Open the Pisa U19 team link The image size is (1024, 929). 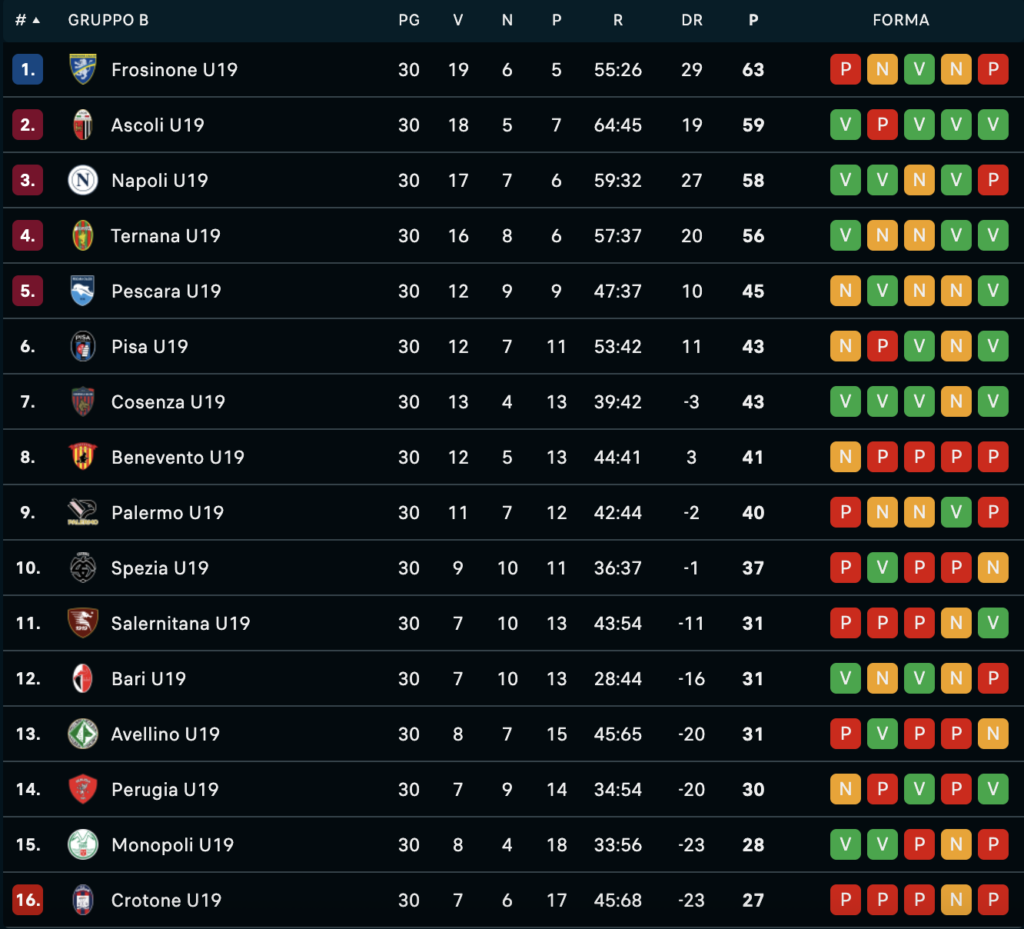point(150,347)
